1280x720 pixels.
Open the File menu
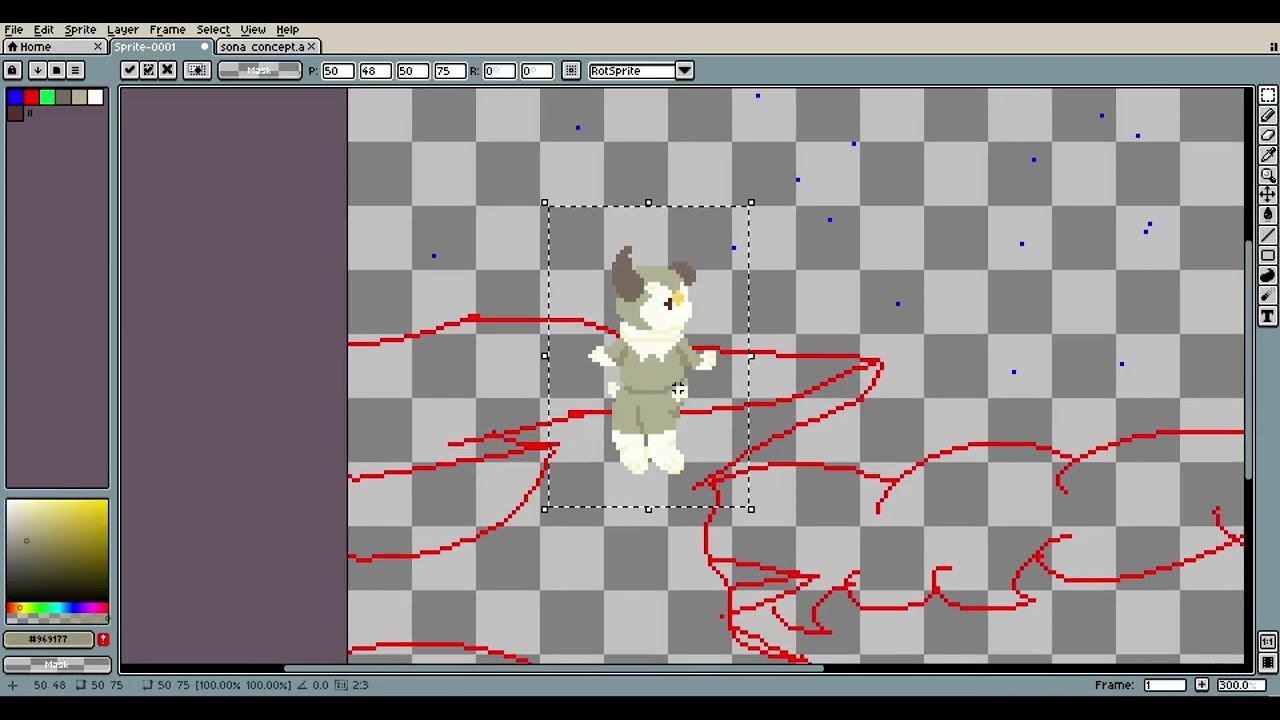point(14,30)
